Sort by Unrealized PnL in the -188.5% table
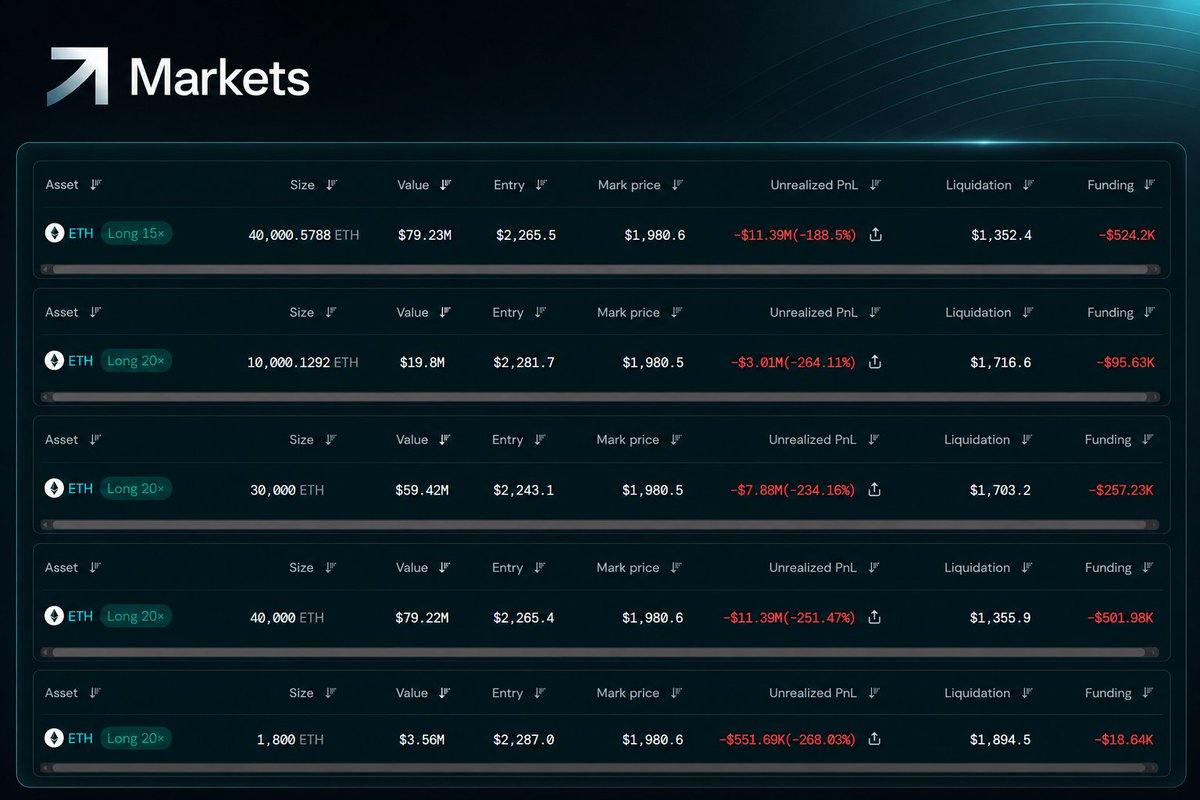The width and height of the screenshot is (1200, 800). pos(875,185)
